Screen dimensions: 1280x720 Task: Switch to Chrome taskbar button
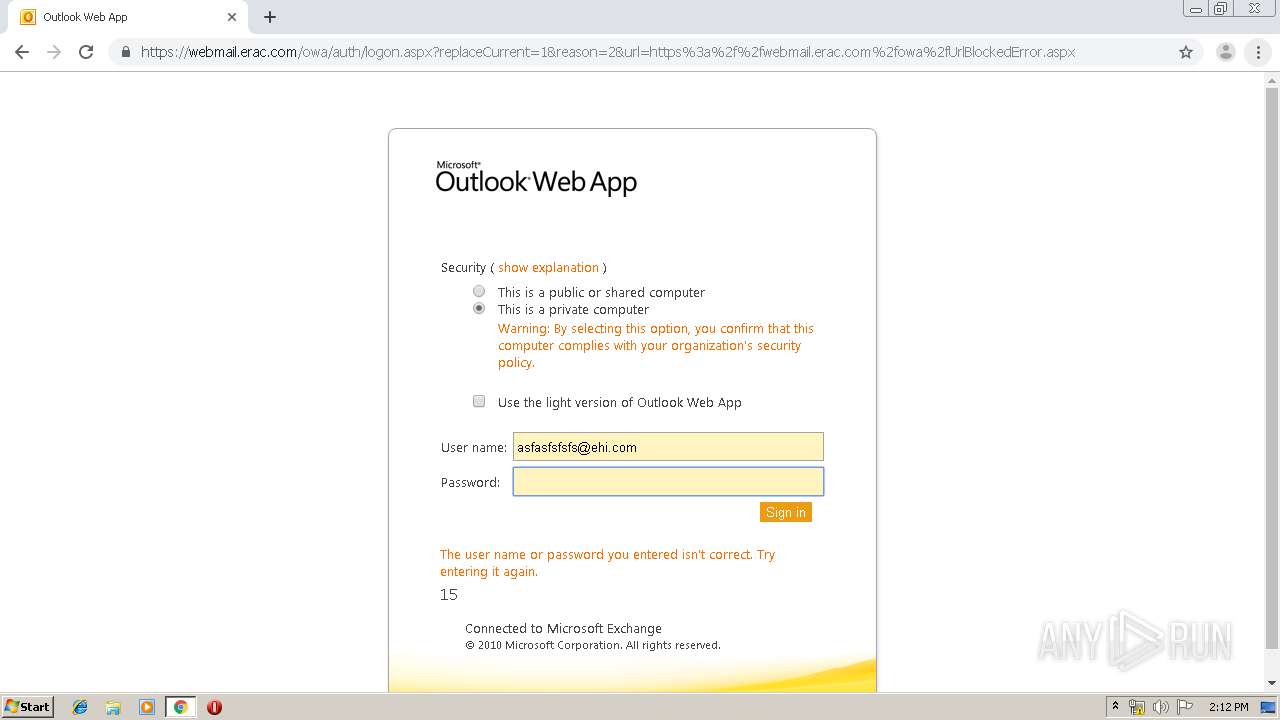[180, 707]
